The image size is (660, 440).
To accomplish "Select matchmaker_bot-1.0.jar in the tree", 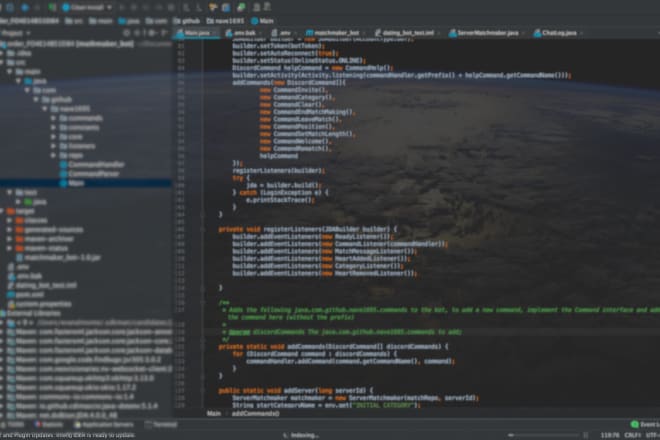I will click(59, 257).
